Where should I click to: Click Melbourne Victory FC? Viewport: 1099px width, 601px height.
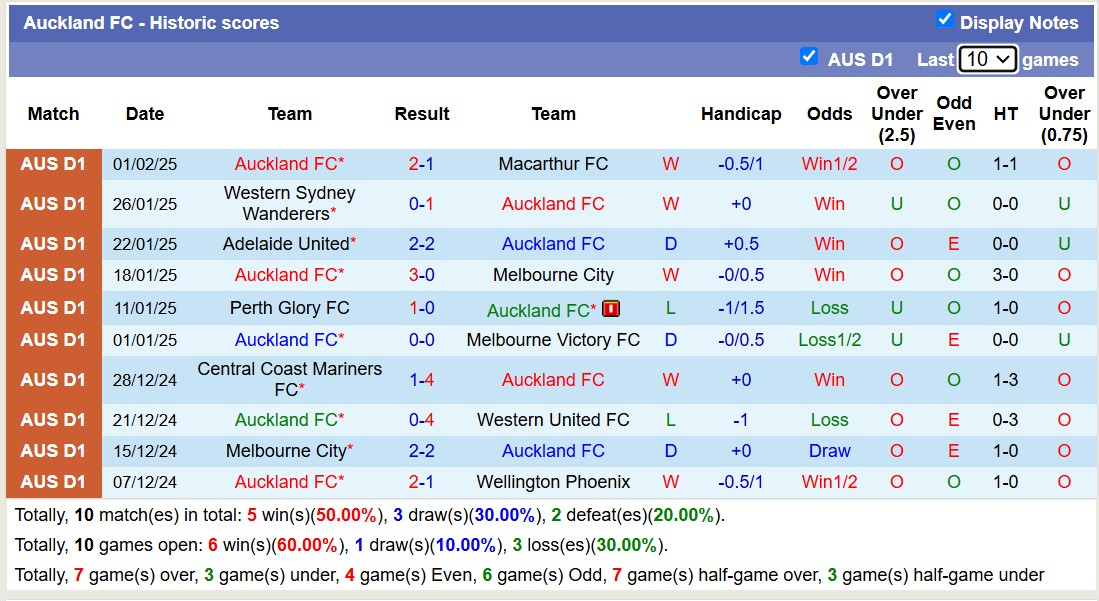click(x=553, y=339)
